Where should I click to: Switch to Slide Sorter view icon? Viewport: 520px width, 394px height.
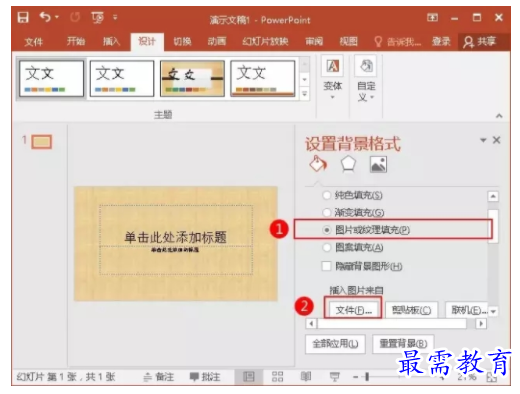coord(277,377)
